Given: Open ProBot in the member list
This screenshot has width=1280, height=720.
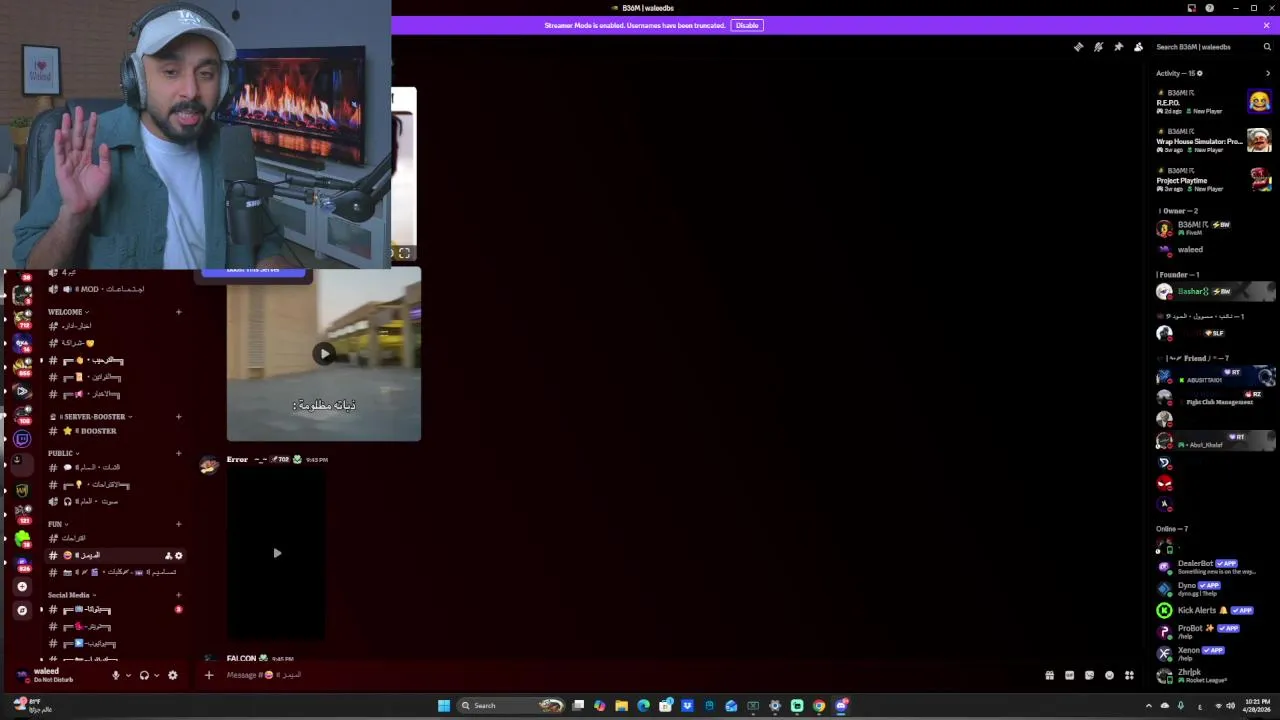Looking at the screenshot, I should tap(1214, 631).
